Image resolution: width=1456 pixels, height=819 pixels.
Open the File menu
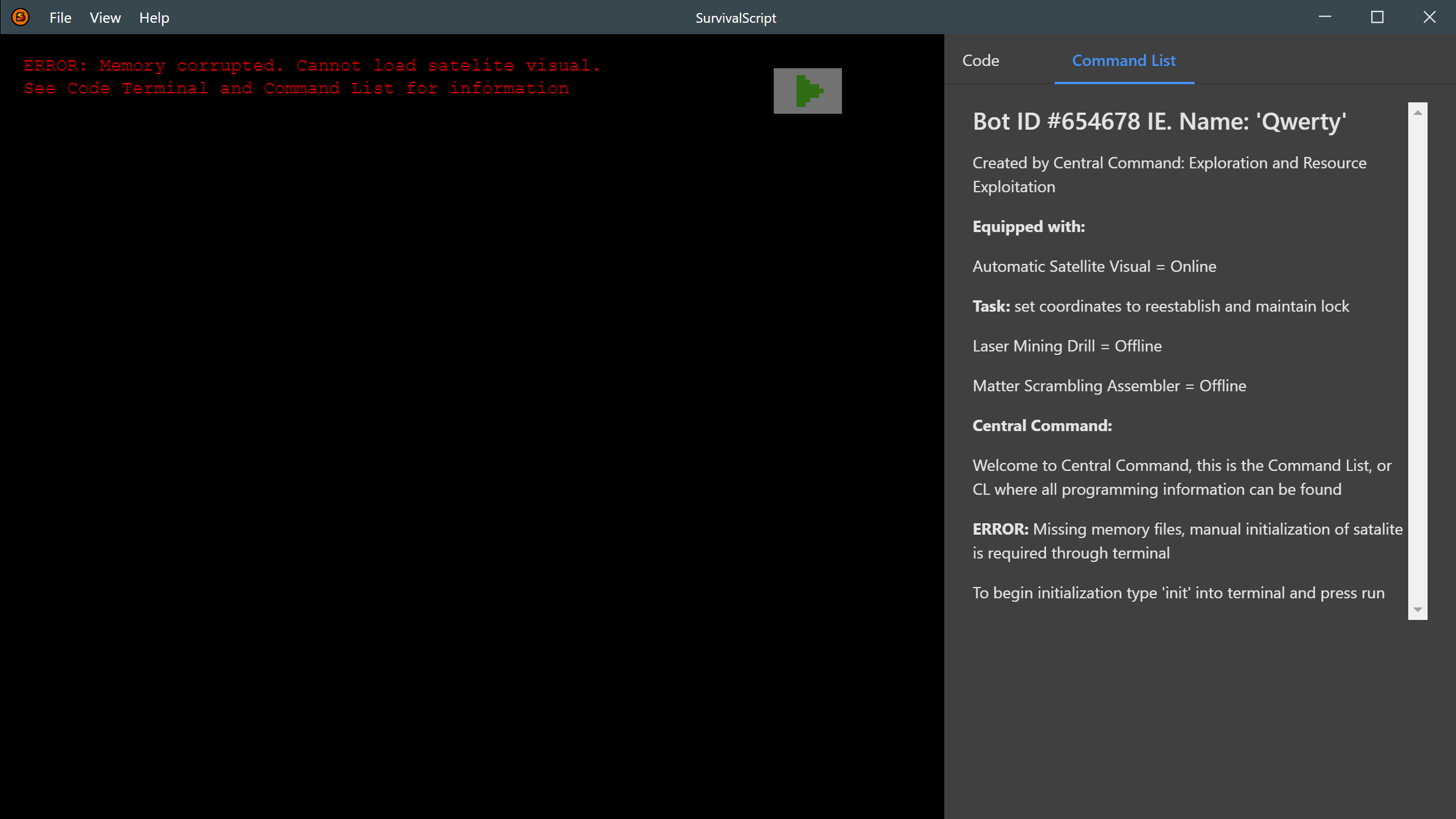[60, 18]
